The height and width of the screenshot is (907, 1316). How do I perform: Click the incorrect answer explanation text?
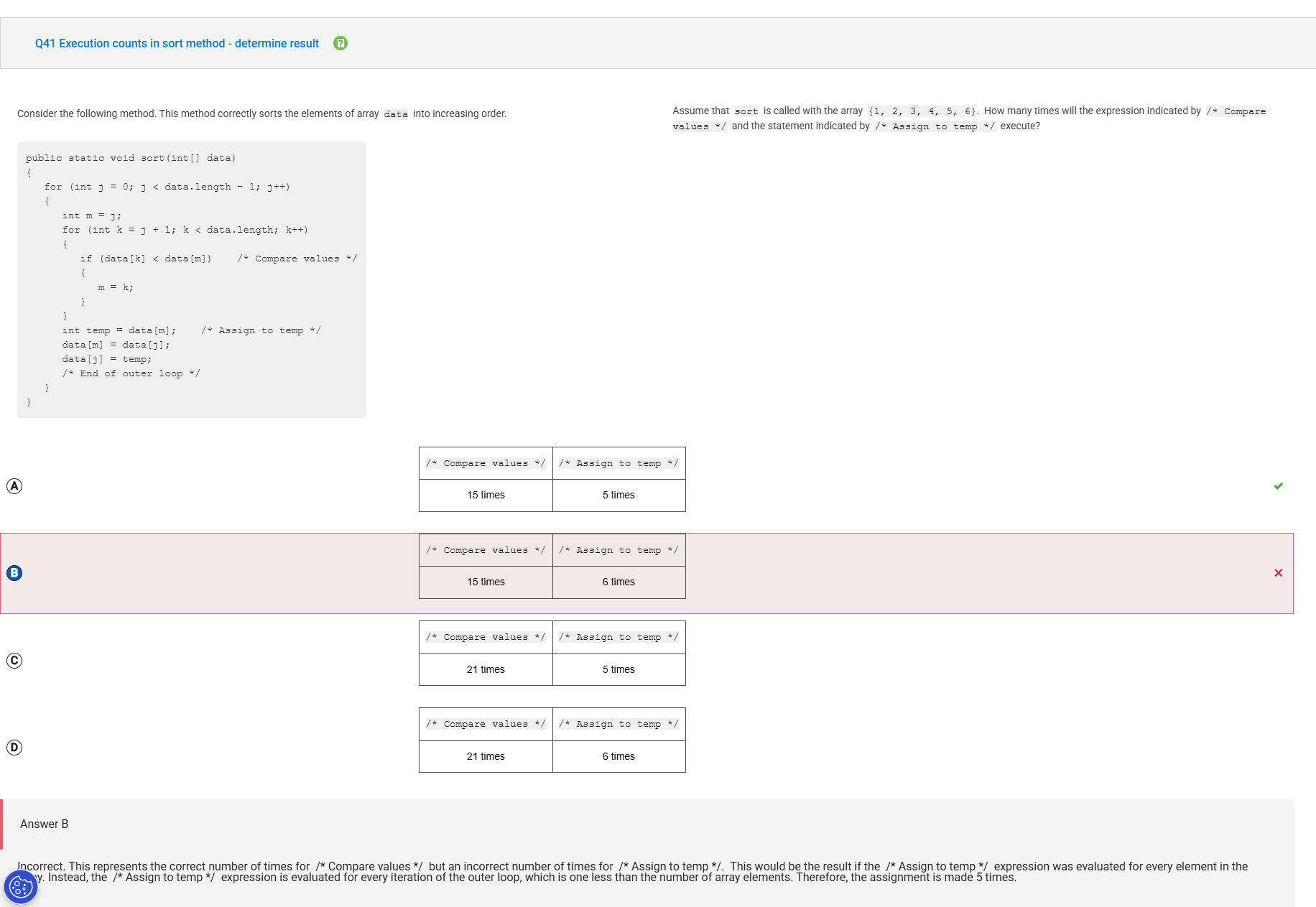[x=632, y=872]
